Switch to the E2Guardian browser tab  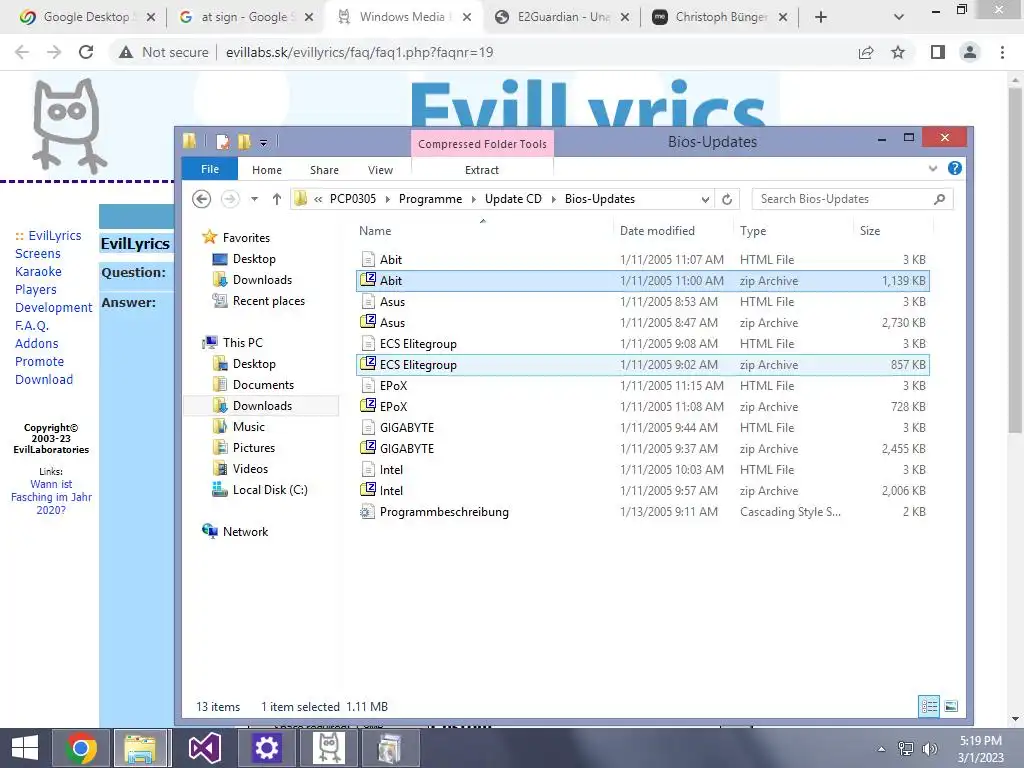(x=563, y=17)
